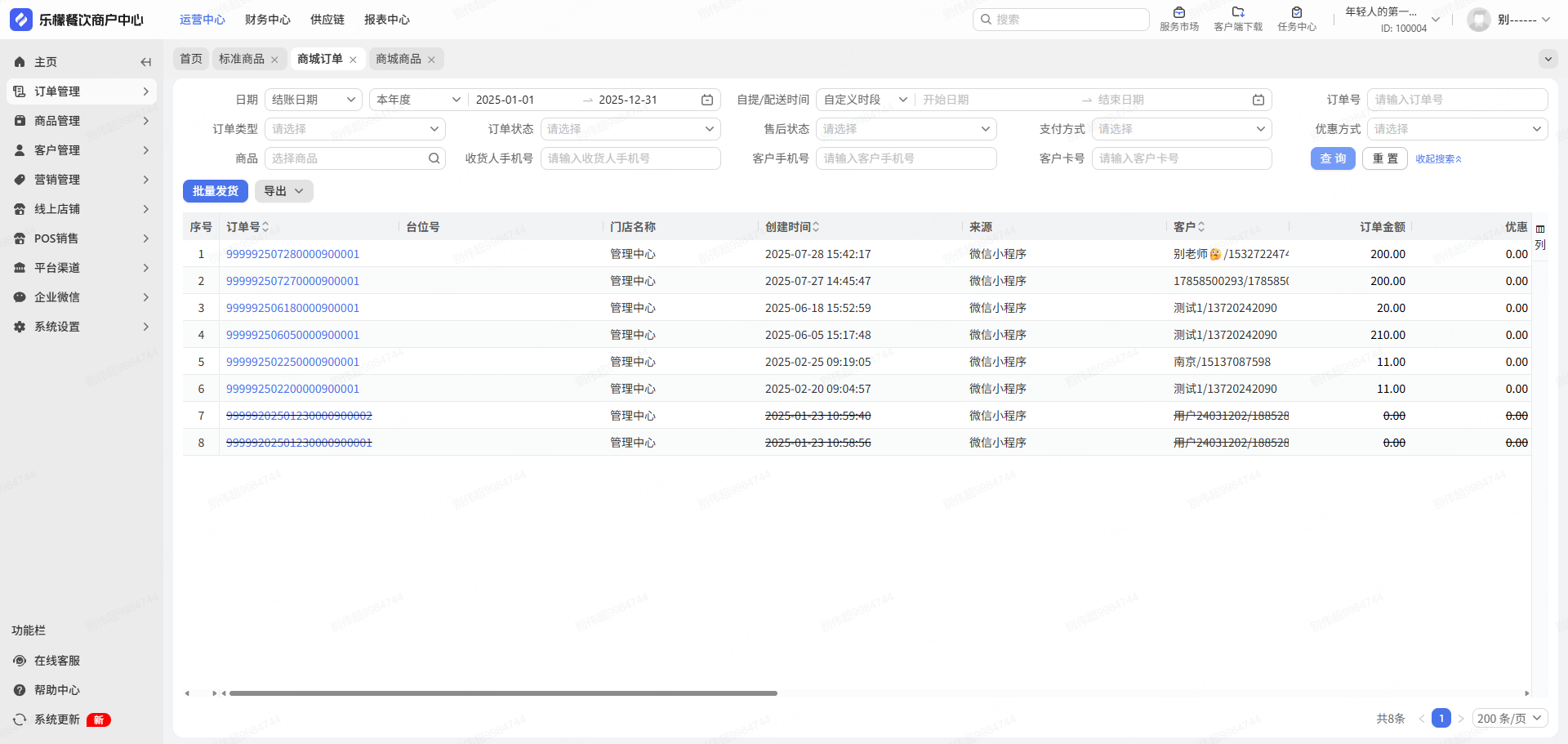Viewport: 1568px width, 744px height.
Task: Expand POS销售 sidebar menu
Action: pyautogui.click(x=82, y=238)
